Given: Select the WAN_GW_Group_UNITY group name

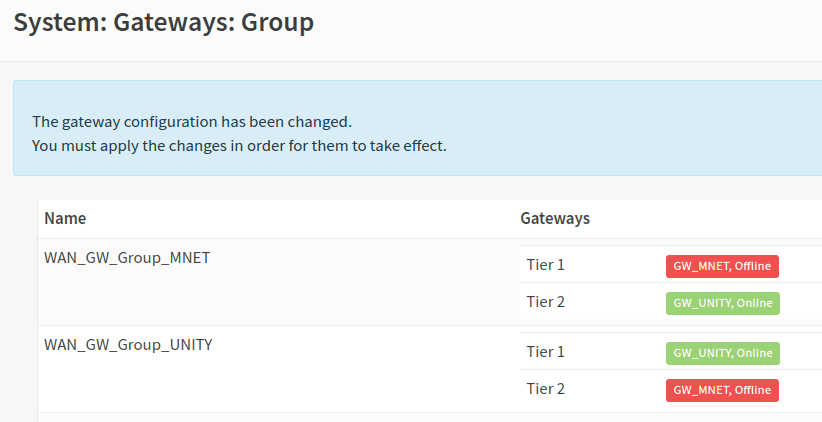Looking at the screenshot, I should pyautogui.click(x=128, y=345).
